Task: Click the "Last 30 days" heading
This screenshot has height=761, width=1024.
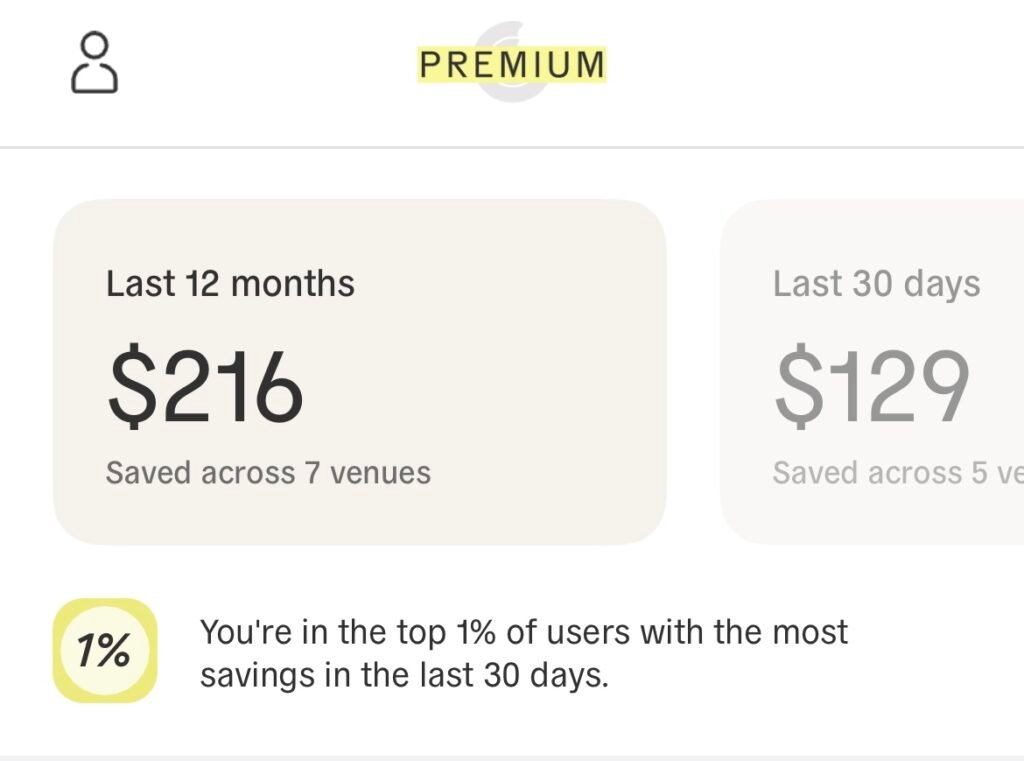Action: click(x=876, y=284)
